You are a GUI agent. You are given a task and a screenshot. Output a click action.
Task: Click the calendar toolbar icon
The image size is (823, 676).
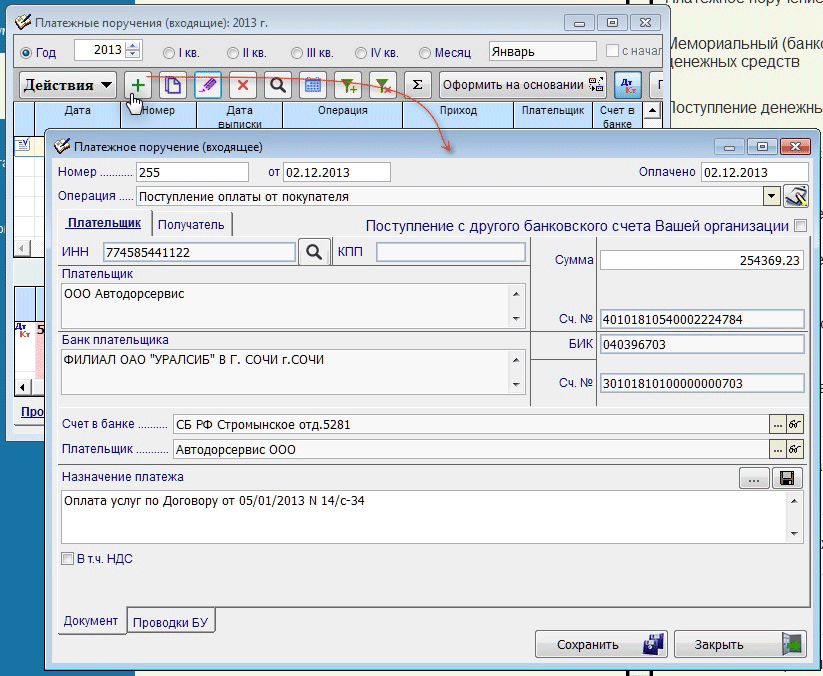pos(313,85)
